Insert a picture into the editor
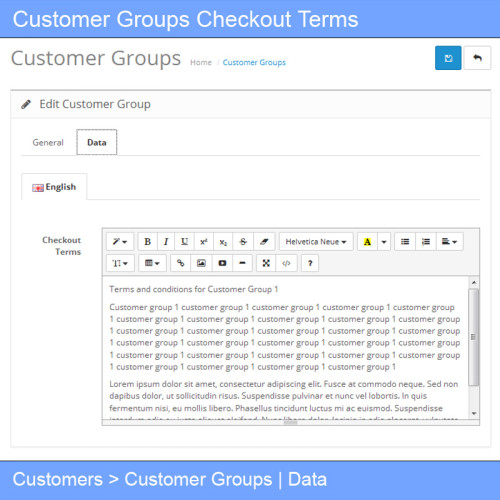500x500 pixels. coord(201,263)
